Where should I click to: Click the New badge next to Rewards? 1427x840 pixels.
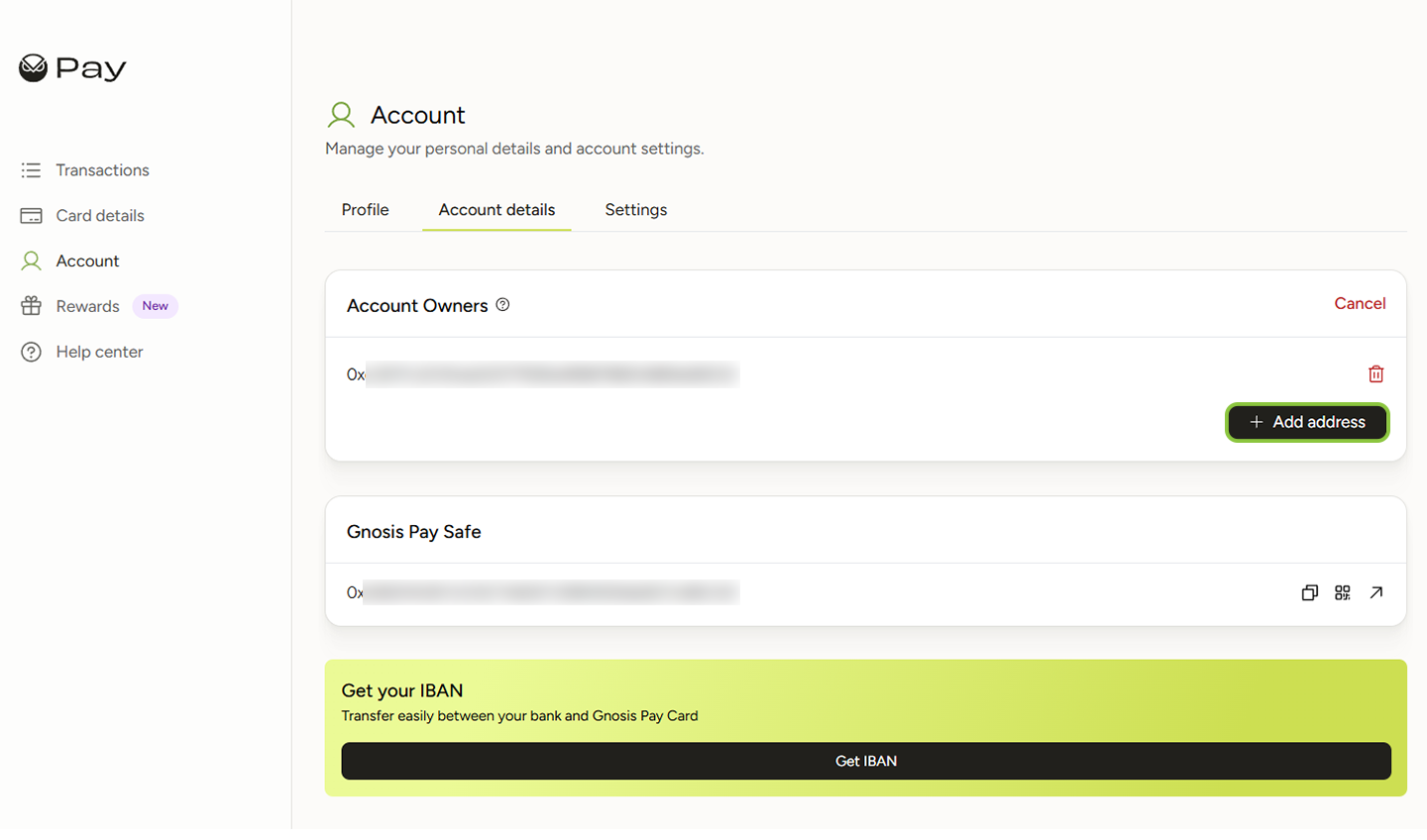click(155, 306)
